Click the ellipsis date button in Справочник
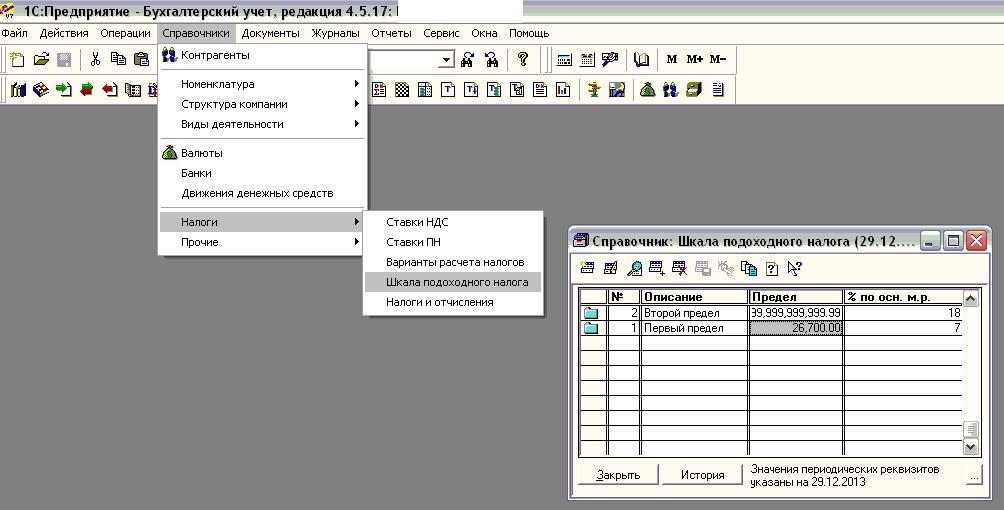The width and height of the screenshot is (1004, 510). point(974,477)
